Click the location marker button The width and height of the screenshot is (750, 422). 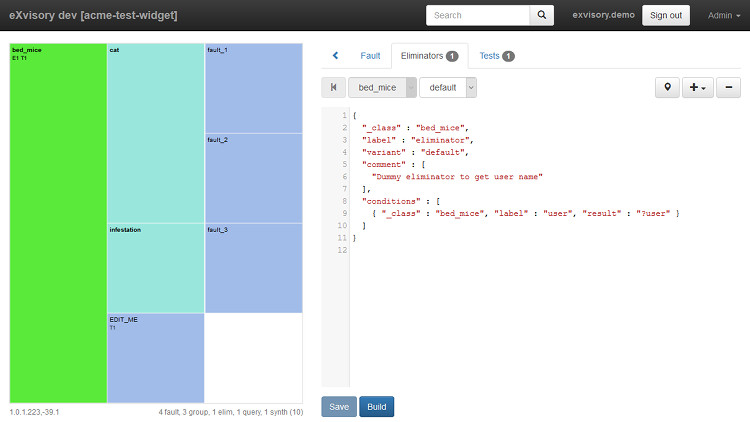(x=667, y=88)
